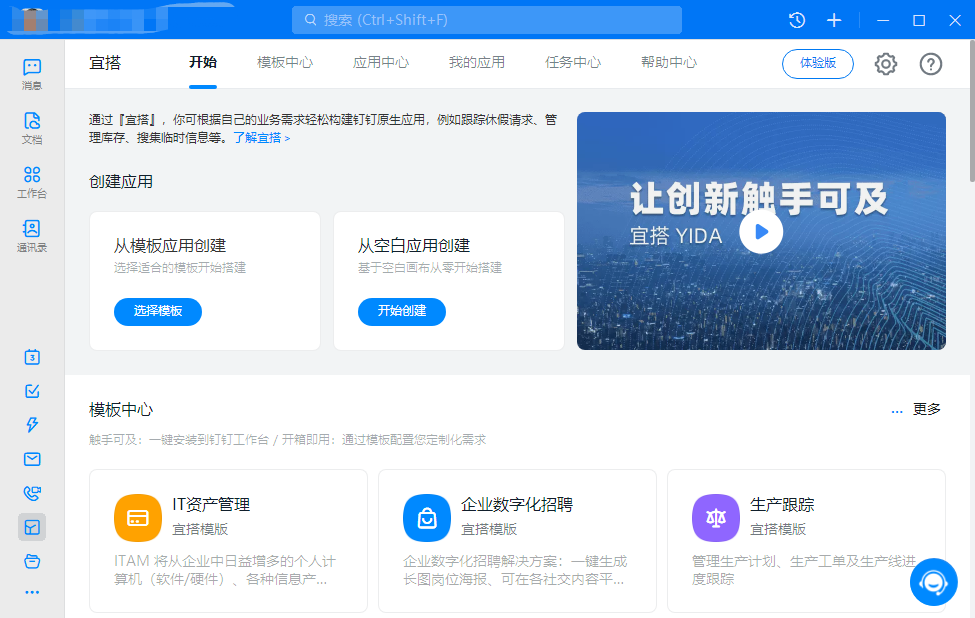Open the phone call icon in sidebar
975x618 pixels.
[x=32, y=493]
